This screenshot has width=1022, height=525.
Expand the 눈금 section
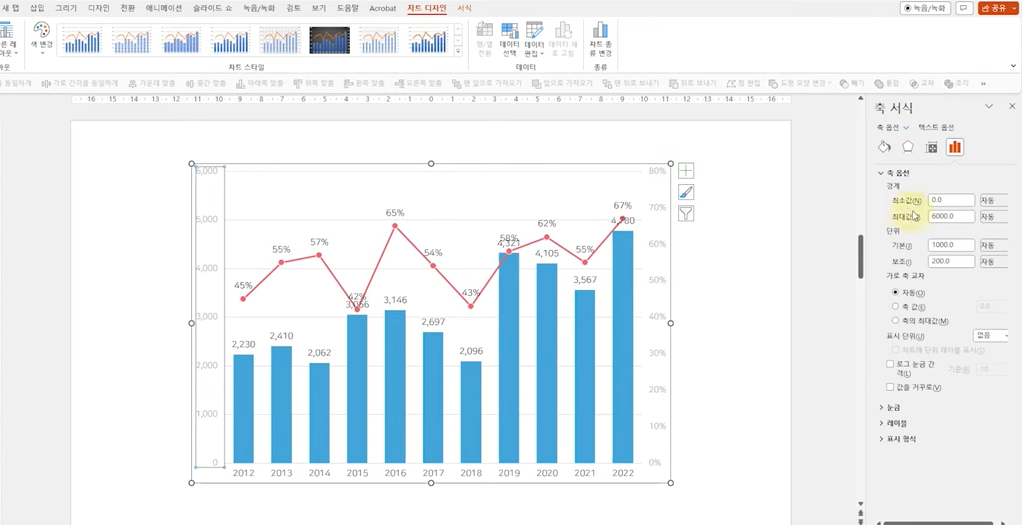tap(881, 407)
